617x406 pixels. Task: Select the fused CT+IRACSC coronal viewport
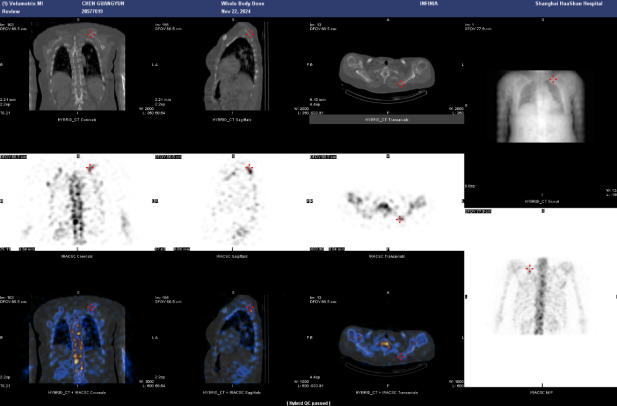77,338
